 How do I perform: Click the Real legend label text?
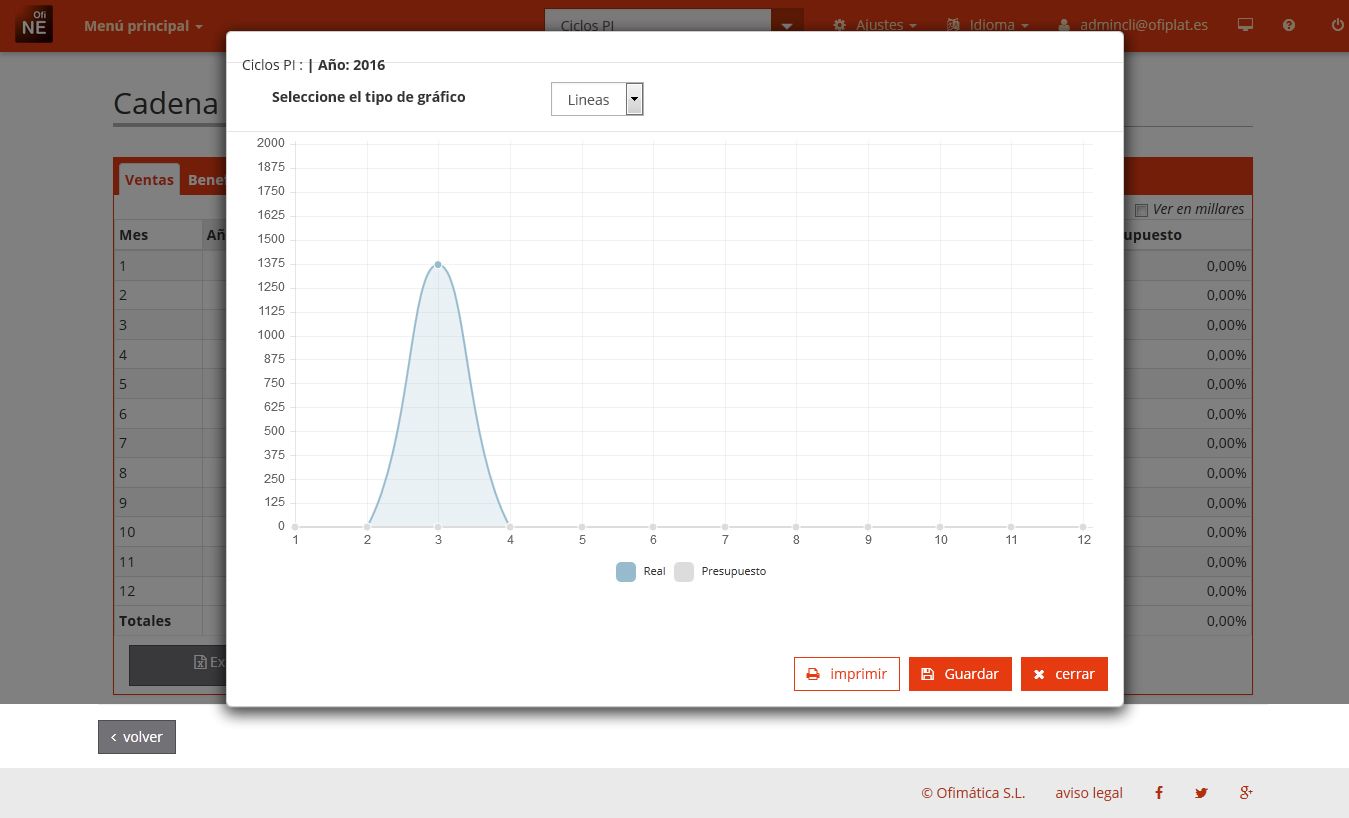[654, 571]
